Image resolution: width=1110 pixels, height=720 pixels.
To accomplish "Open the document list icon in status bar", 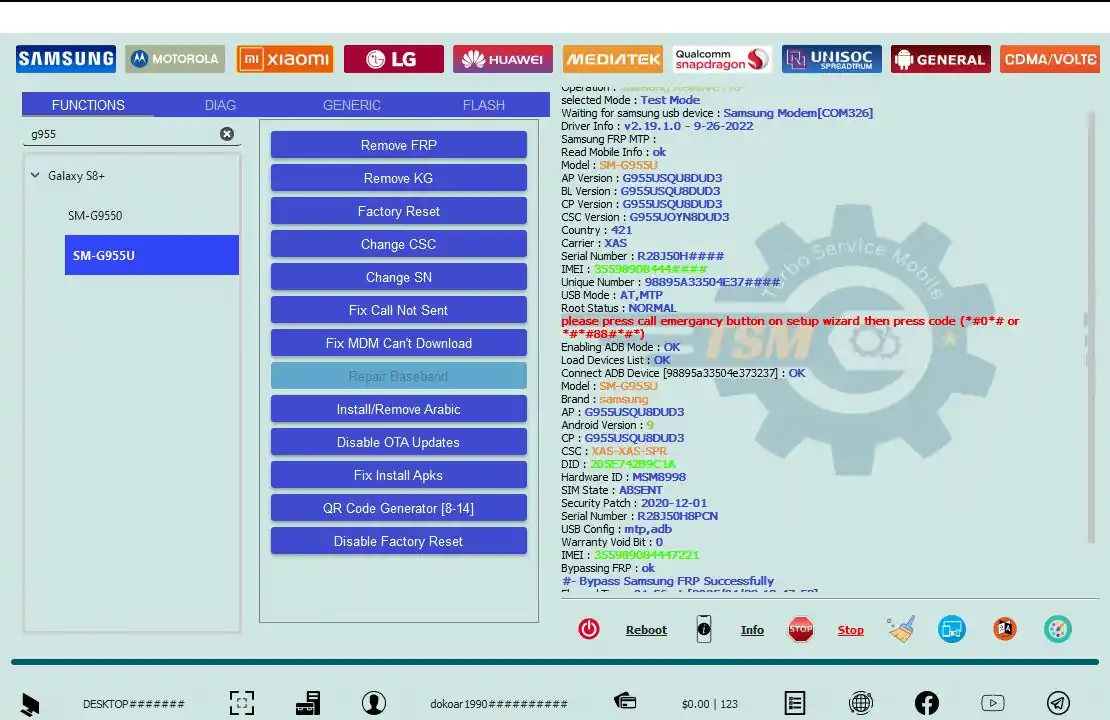I will 795,703.
